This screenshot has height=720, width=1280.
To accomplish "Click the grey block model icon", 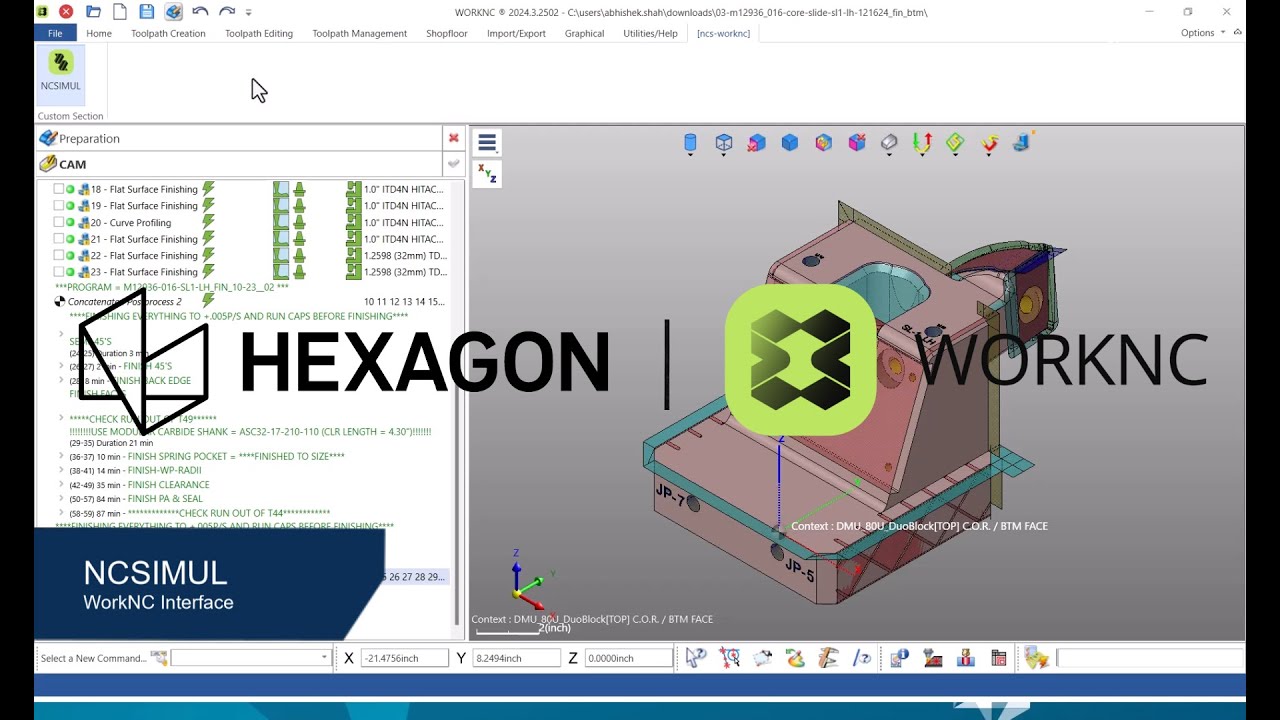I will tap(889, 143).
